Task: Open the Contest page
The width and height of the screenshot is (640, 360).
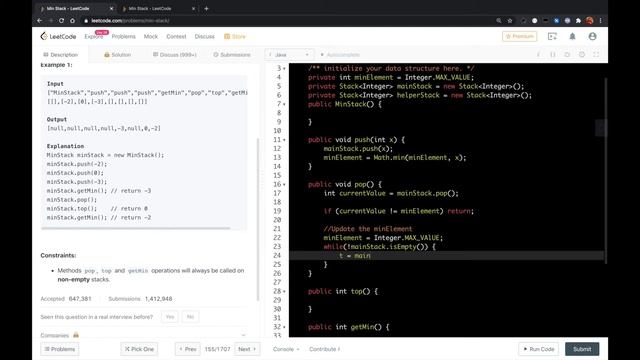Action: coord(176,36)
